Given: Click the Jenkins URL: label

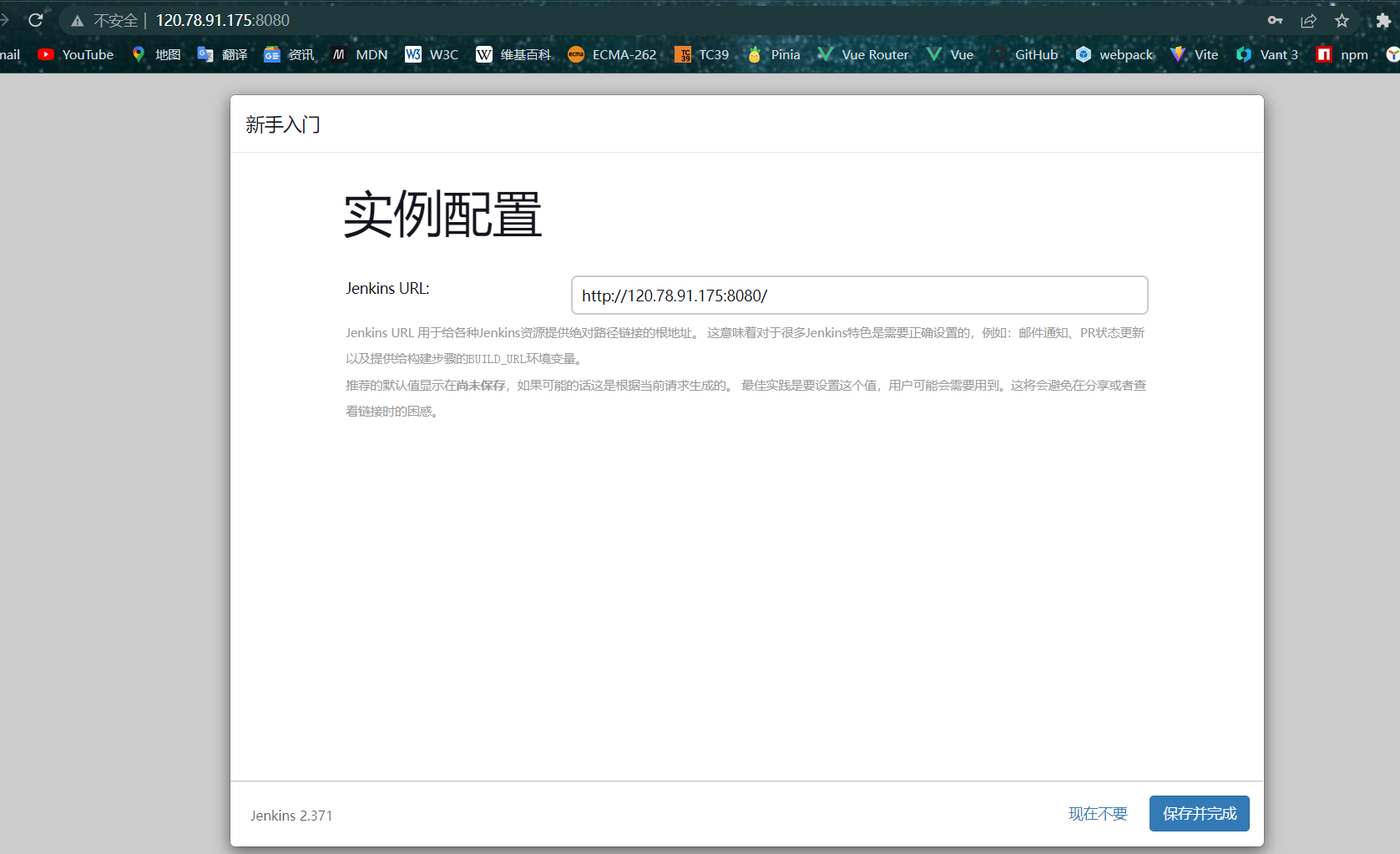Looking at the screenshot, I should coord(387,288).
